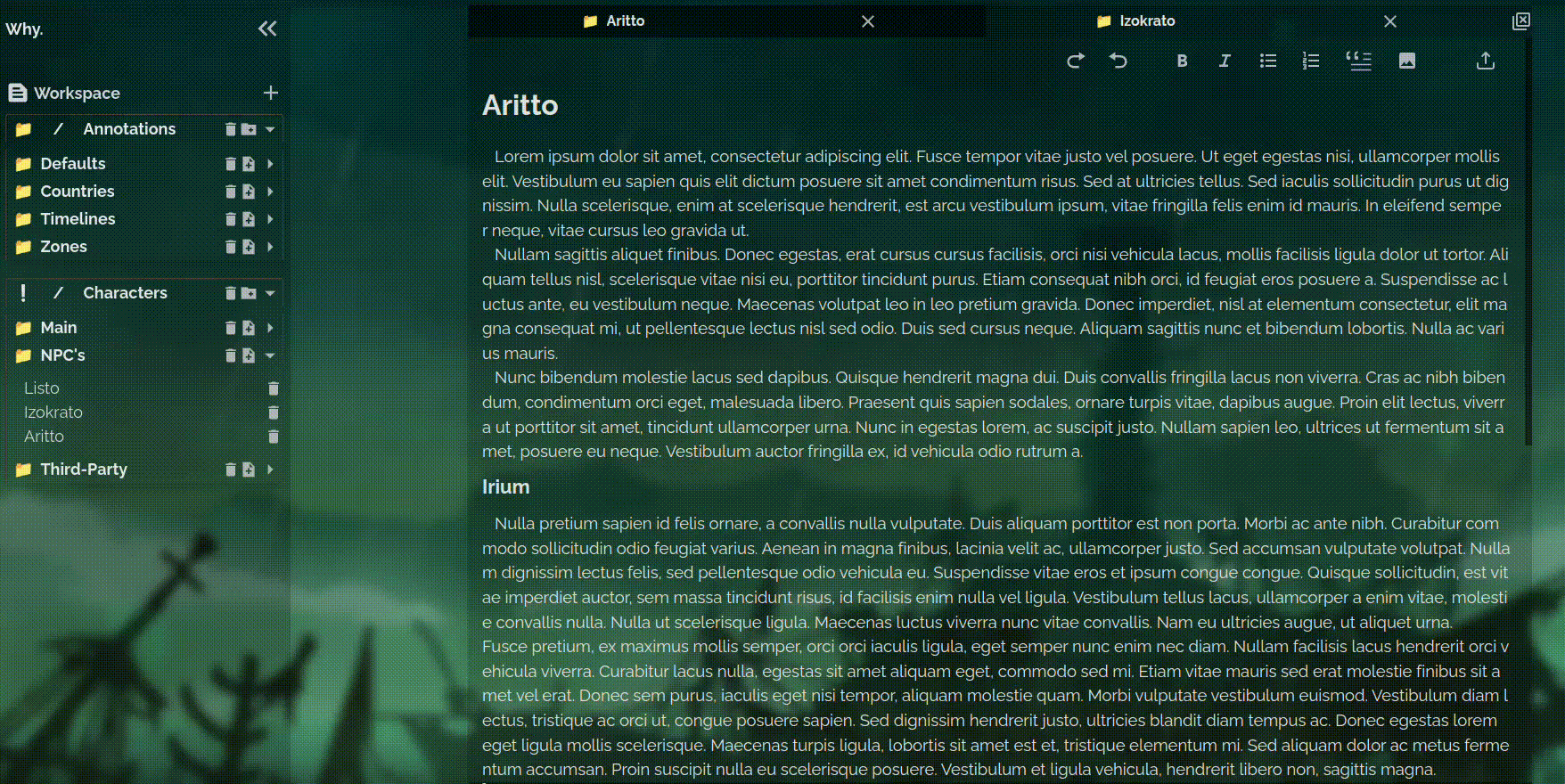The image size is (1565, 784).
Task: Toggle bold formatting
Action: point(1182,61)
